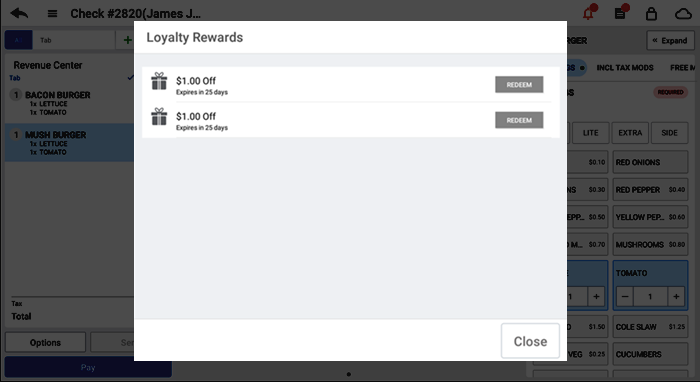
Task: Open the hamburger menu
Action: (x=52, y=13)
